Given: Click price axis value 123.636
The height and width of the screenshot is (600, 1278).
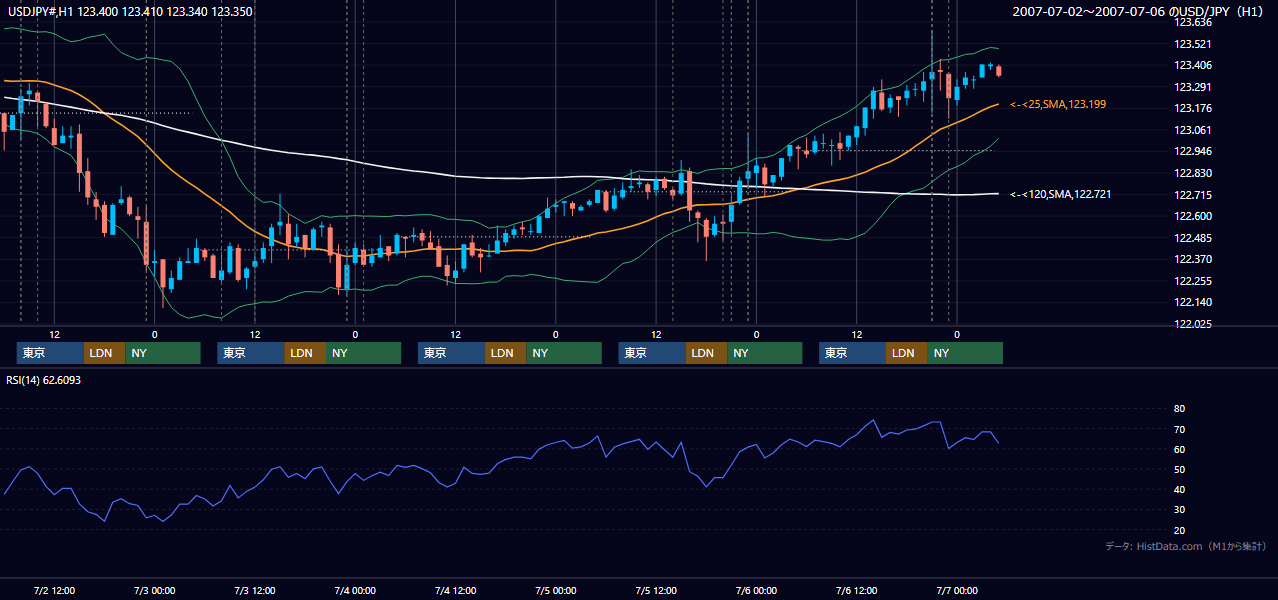Looking at the screenshot, I should click(1192, 22).
